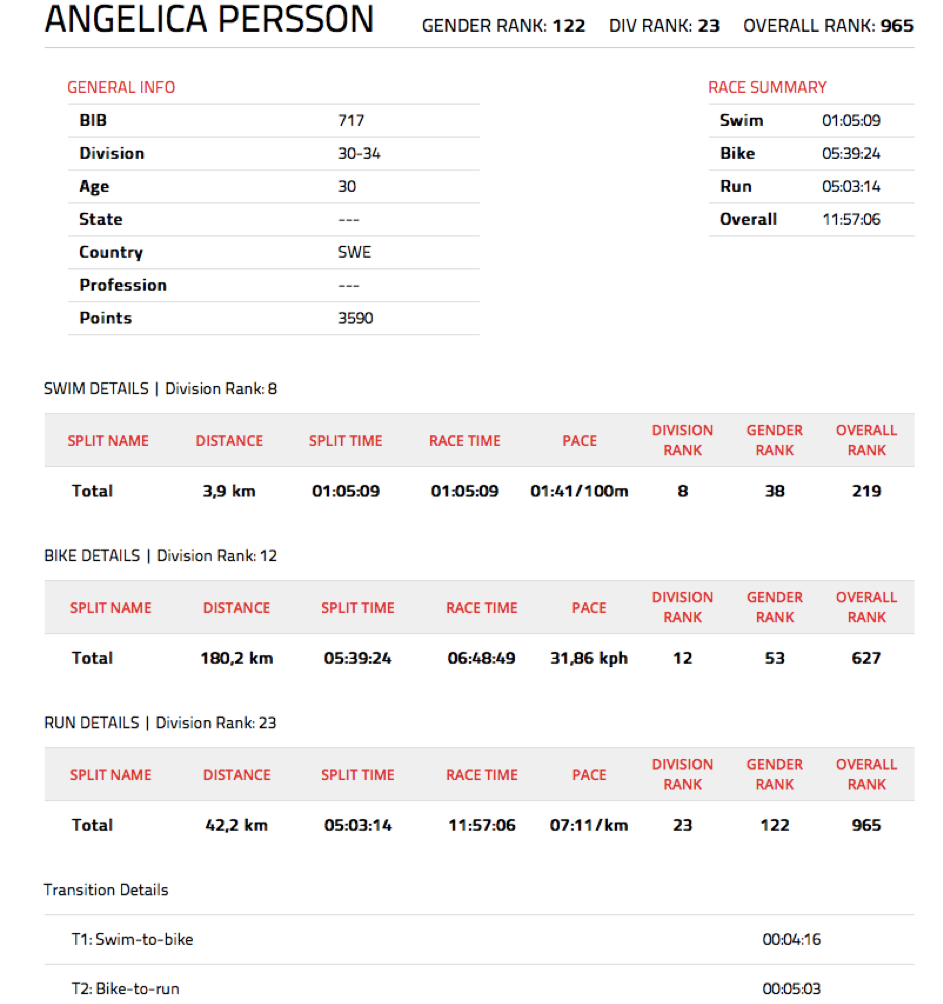Click the run pace 07:11/km value

589,826
